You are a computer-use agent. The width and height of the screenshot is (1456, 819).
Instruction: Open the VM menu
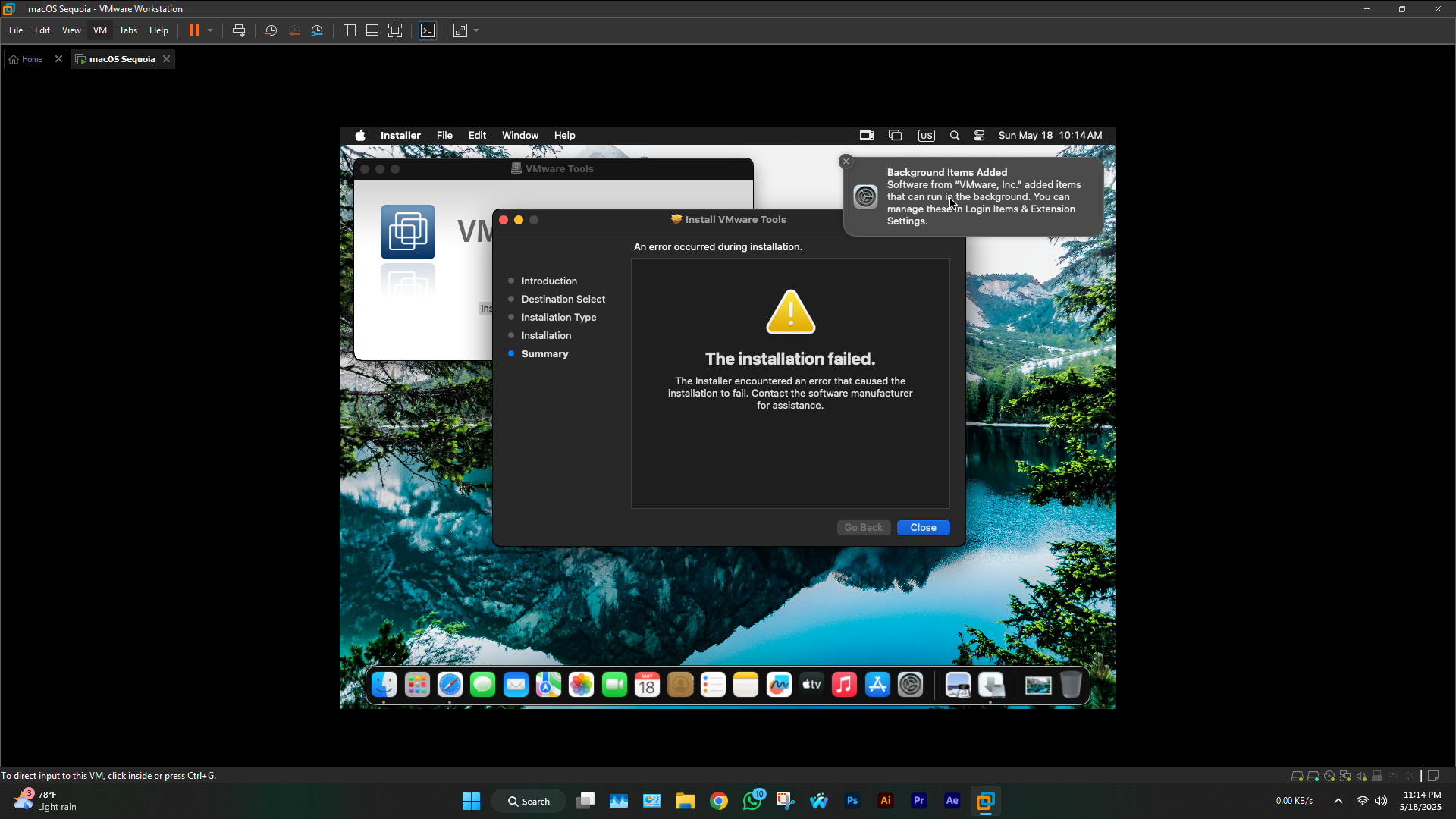[x=99, y=30]
